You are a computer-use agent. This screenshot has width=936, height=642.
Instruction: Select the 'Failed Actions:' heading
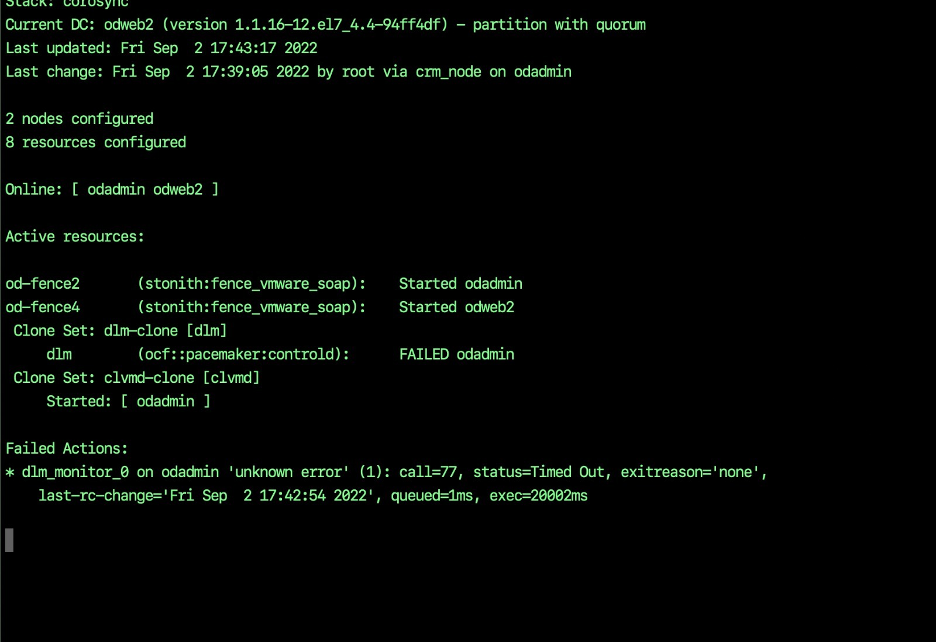pyautogui.click(x=66, y=449)
